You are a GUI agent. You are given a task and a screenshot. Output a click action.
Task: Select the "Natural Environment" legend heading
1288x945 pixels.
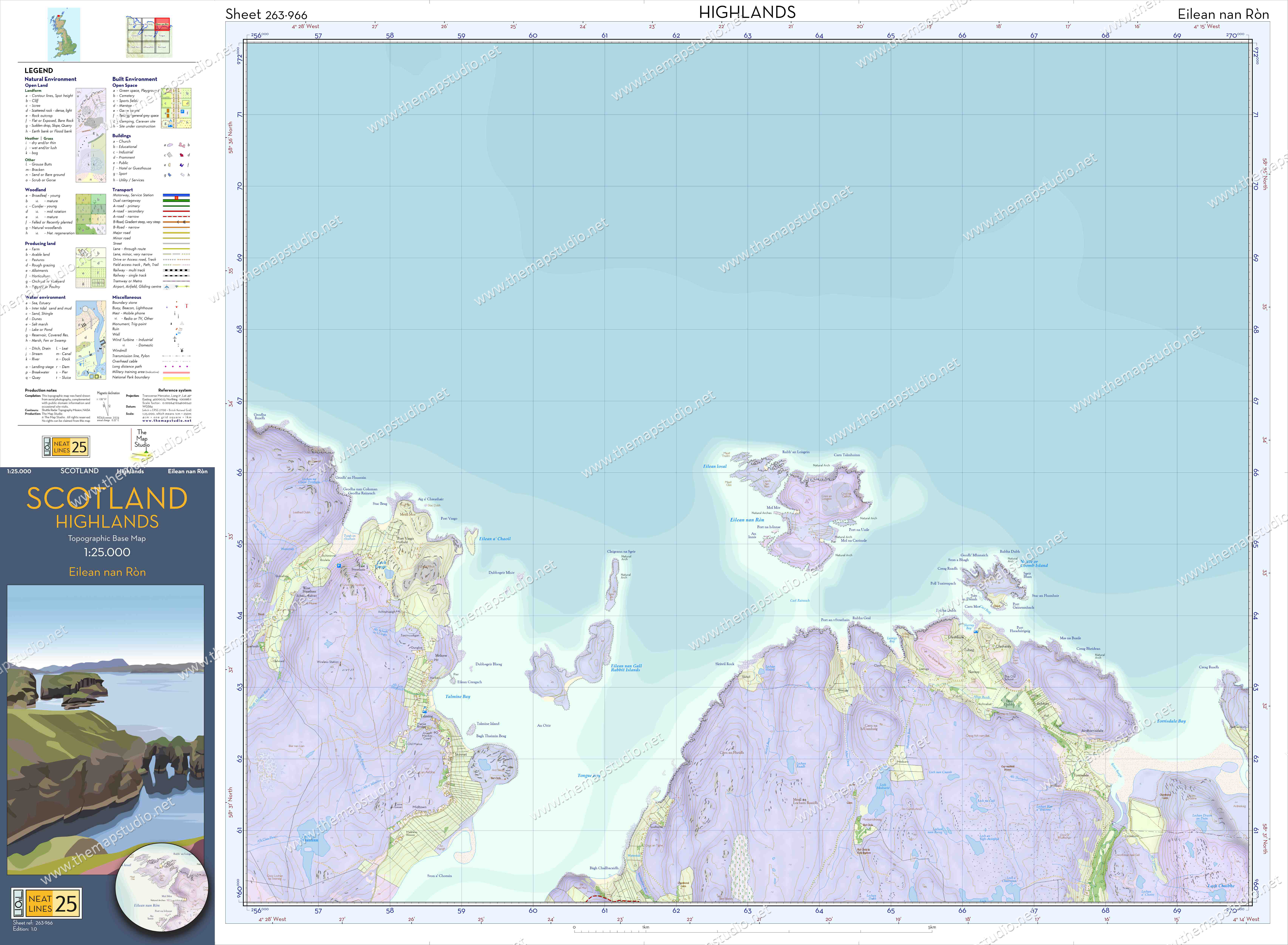[50, 79]
